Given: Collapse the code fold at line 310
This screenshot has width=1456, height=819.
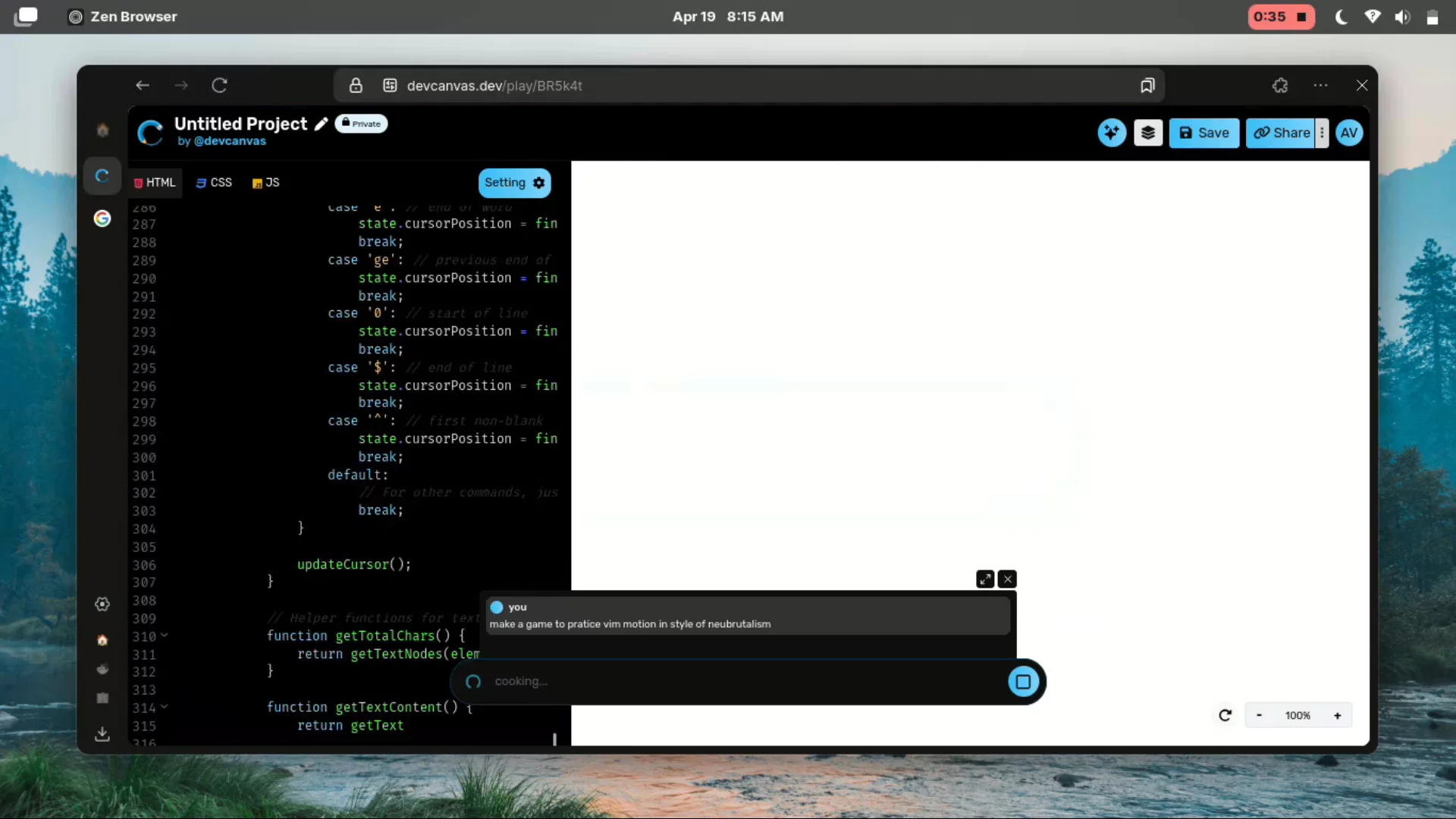Looking at the screenshot, I should tap(164, 636).
